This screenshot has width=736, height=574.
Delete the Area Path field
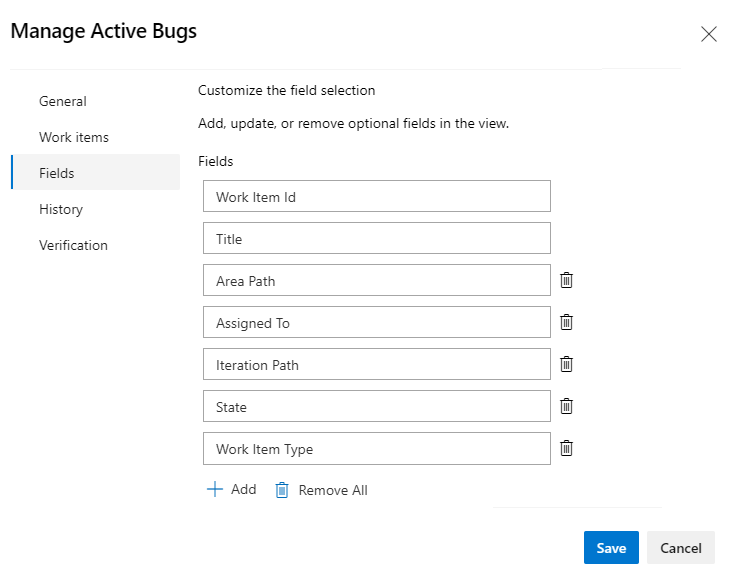[x=566, y=280]
